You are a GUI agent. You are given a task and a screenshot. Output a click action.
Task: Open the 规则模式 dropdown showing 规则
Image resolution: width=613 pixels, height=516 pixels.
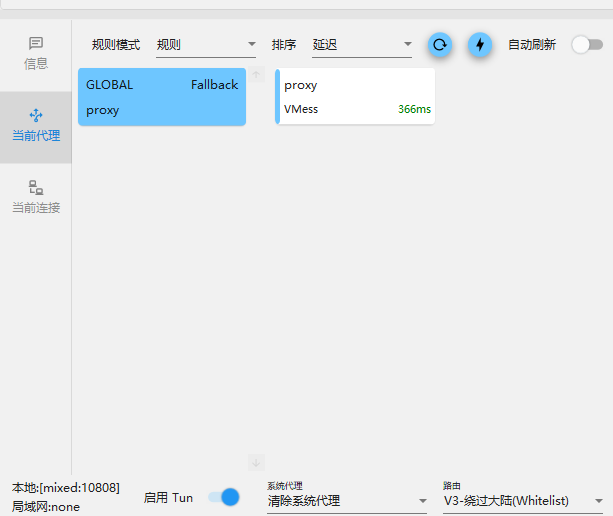(x=206, y=45)
